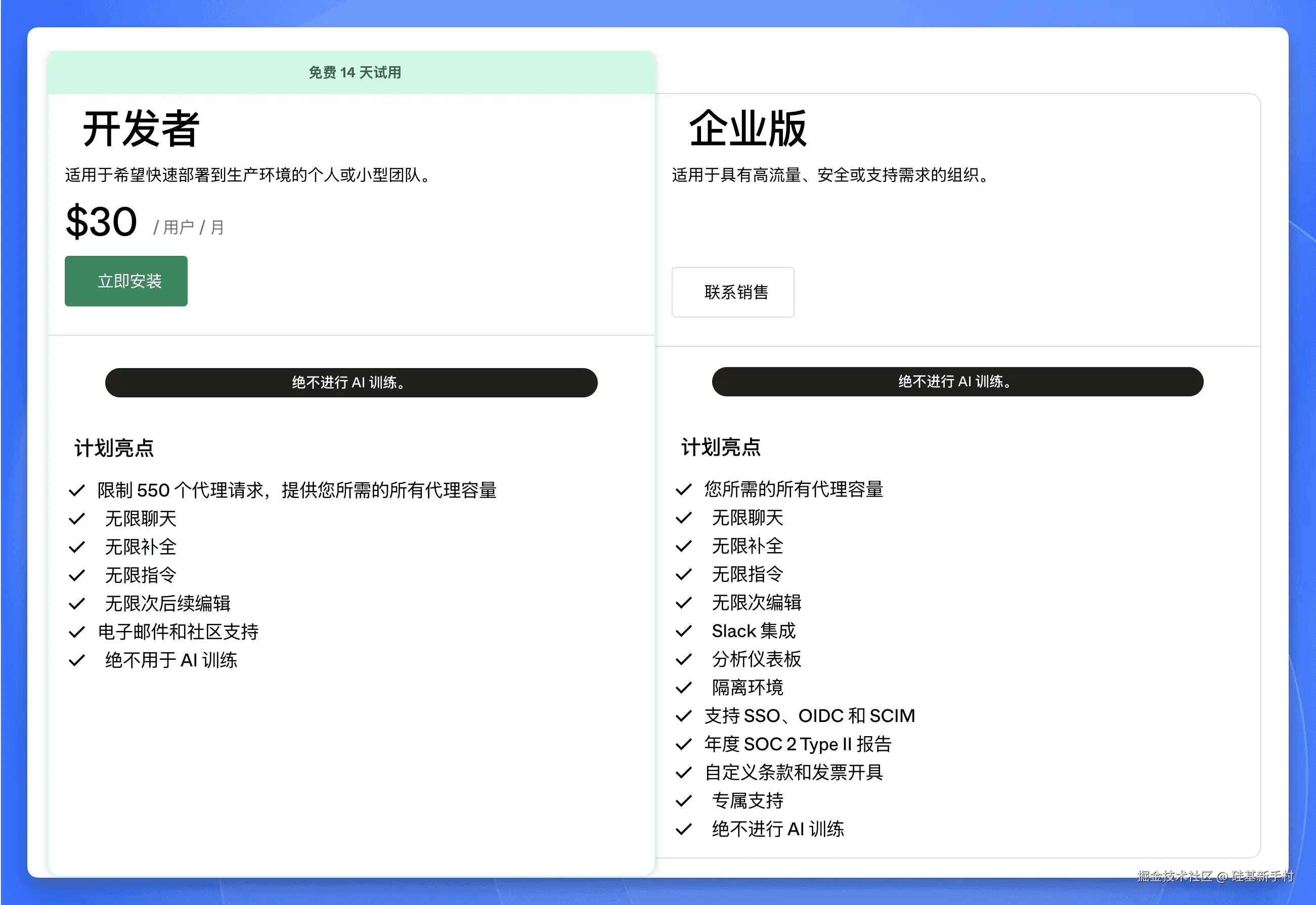Click the Enterprise plan's 计划亮点 heading
1316x905 pixels.
point(720,447)
